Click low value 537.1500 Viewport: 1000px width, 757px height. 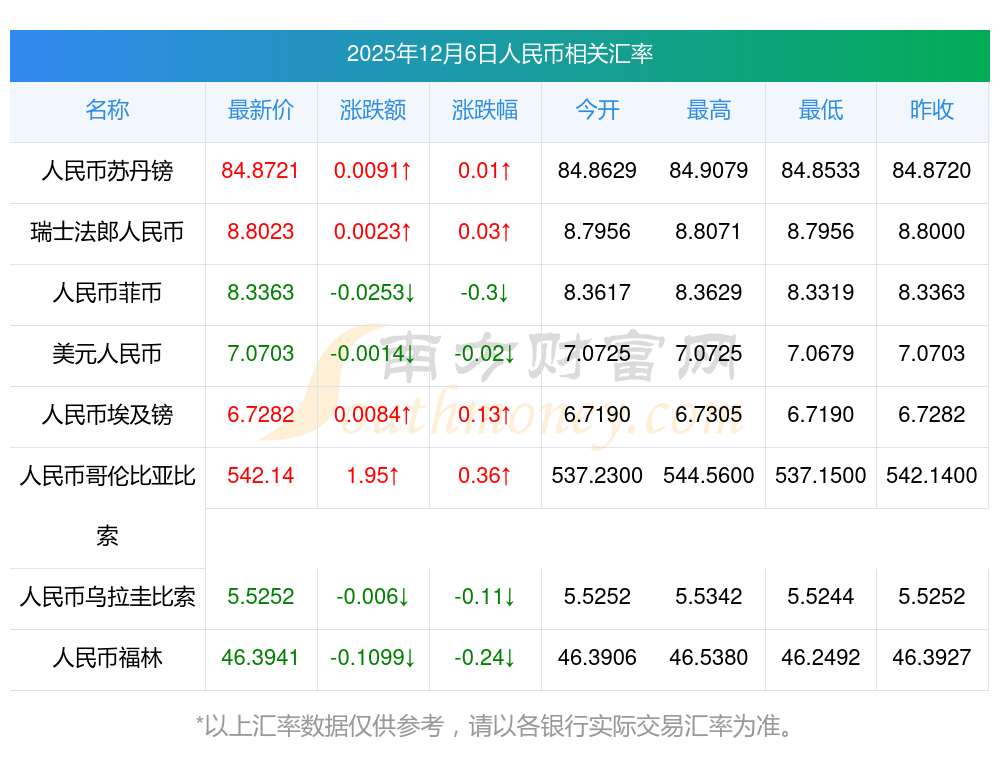(x=821, y=475)
